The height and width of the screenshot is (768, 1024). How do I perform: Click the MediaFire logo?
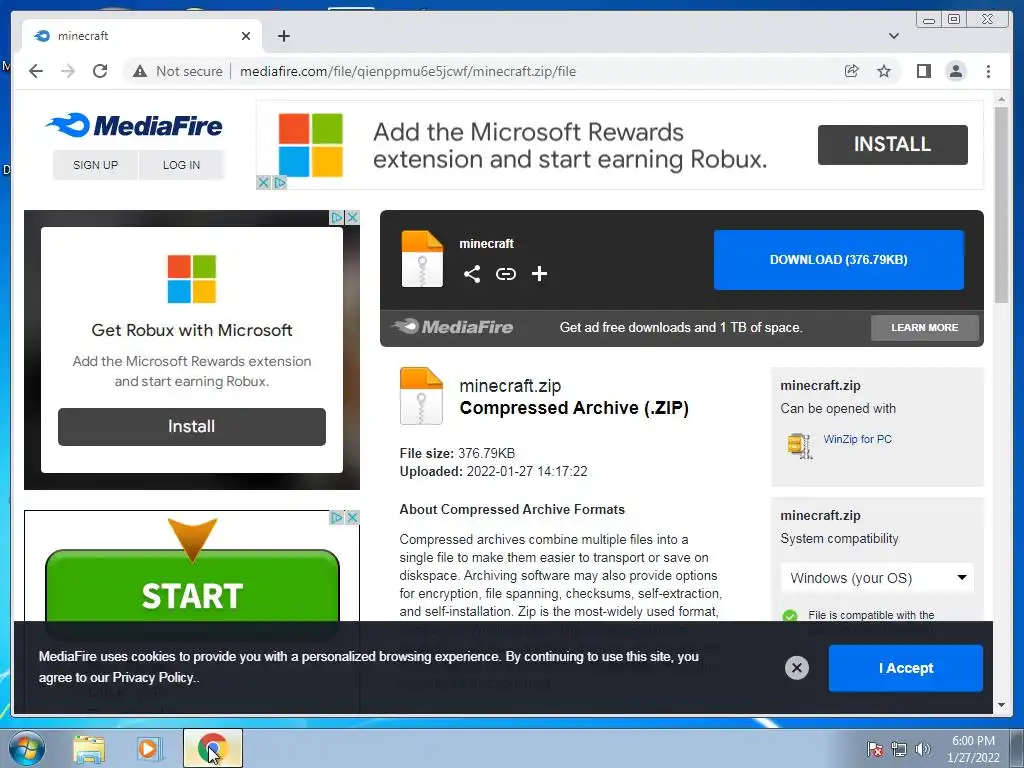[x=135, y=125]
